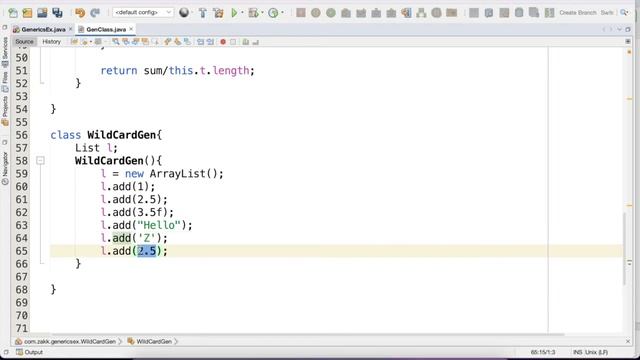Click the vertical editor scrollbar thumb

point(624,249)
